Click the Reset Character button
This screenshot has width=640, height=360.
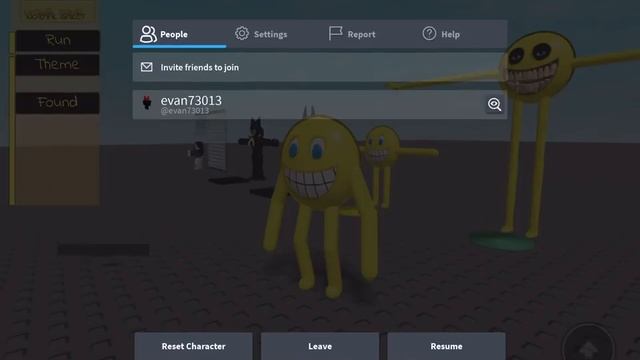click(193, 346)
